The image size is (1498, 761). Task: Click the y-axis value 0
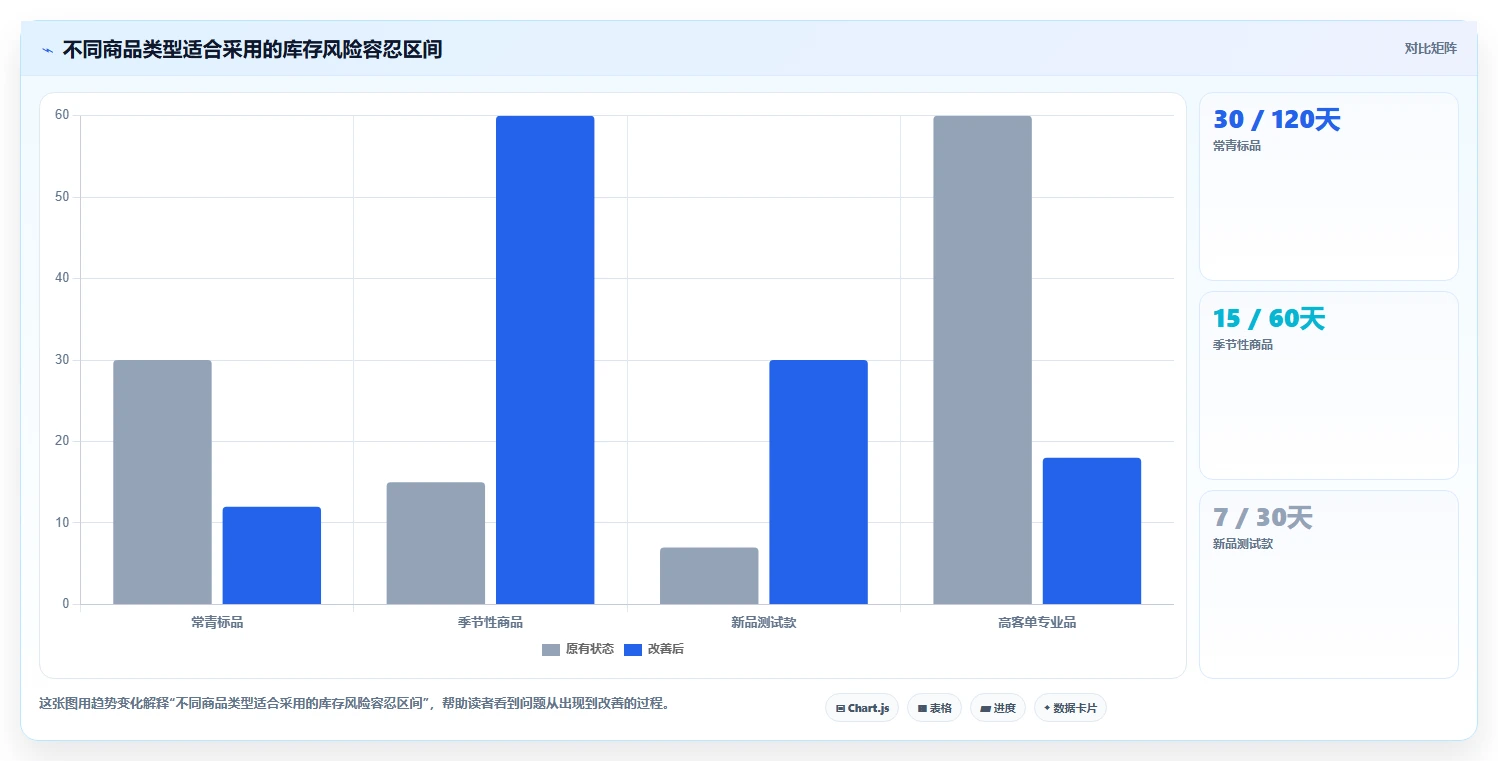66,604
